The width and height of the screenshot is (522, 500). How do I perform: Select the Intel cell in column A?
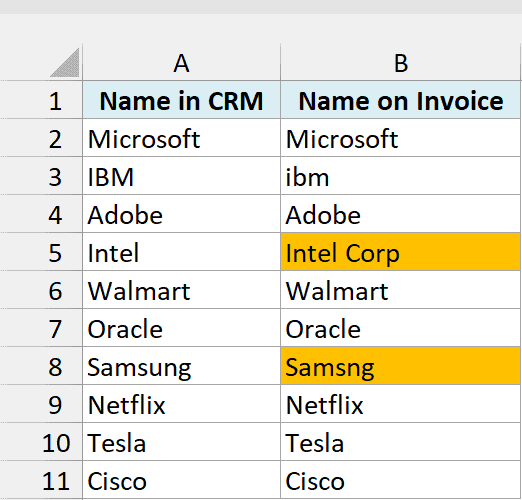pyautogui.click(x=182, y=252)
